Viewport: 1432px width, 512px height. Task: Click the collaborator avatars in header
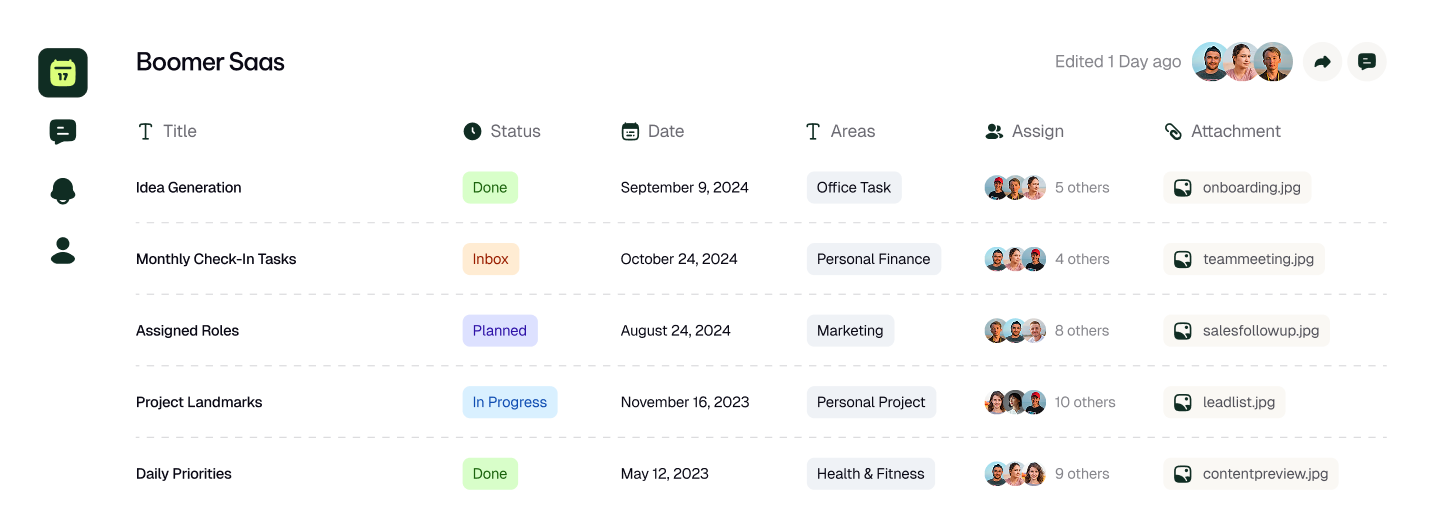1242,62
